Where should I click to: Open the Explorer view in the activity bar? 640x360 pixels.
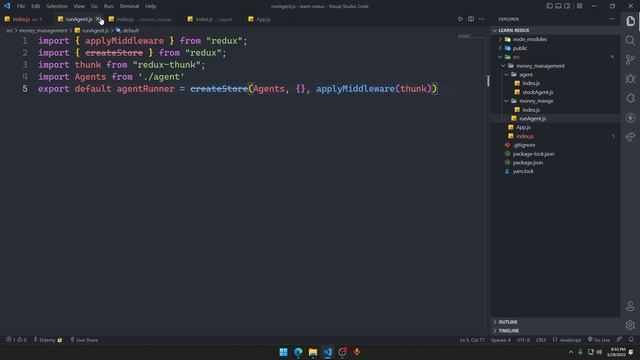click(630, 21)
